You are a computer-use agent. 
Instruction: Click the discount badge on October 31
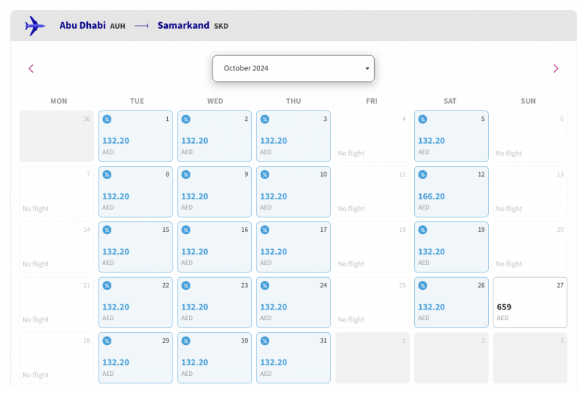265,341
